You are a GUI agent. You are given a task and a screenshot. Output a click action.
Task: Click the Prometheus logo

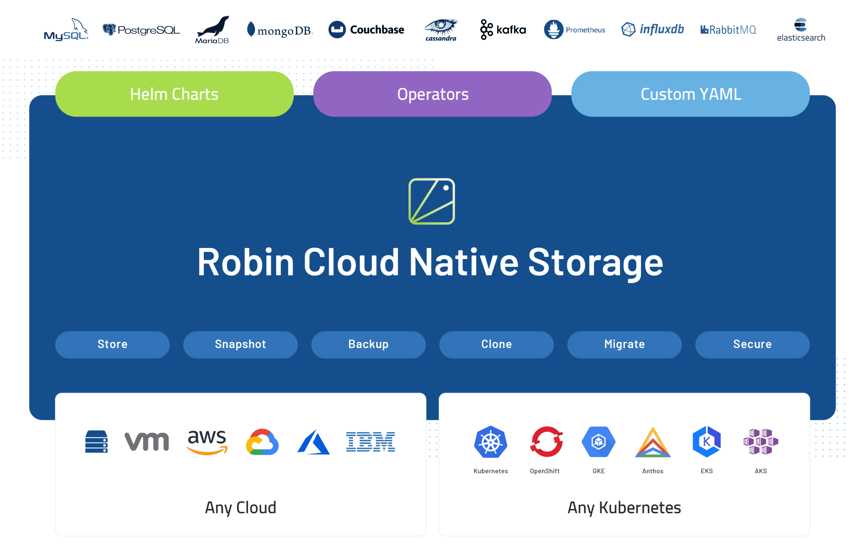click(x=575, y=29)
